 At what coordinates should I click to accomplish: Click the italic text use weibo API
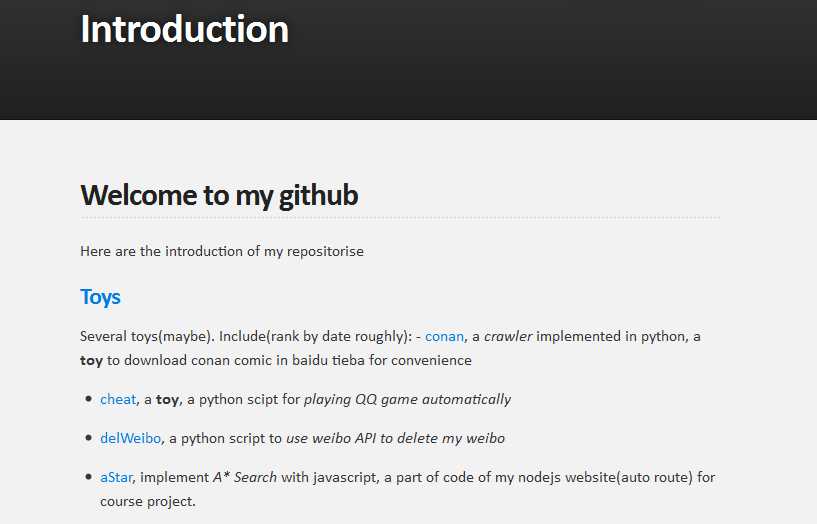click(331, 439)
